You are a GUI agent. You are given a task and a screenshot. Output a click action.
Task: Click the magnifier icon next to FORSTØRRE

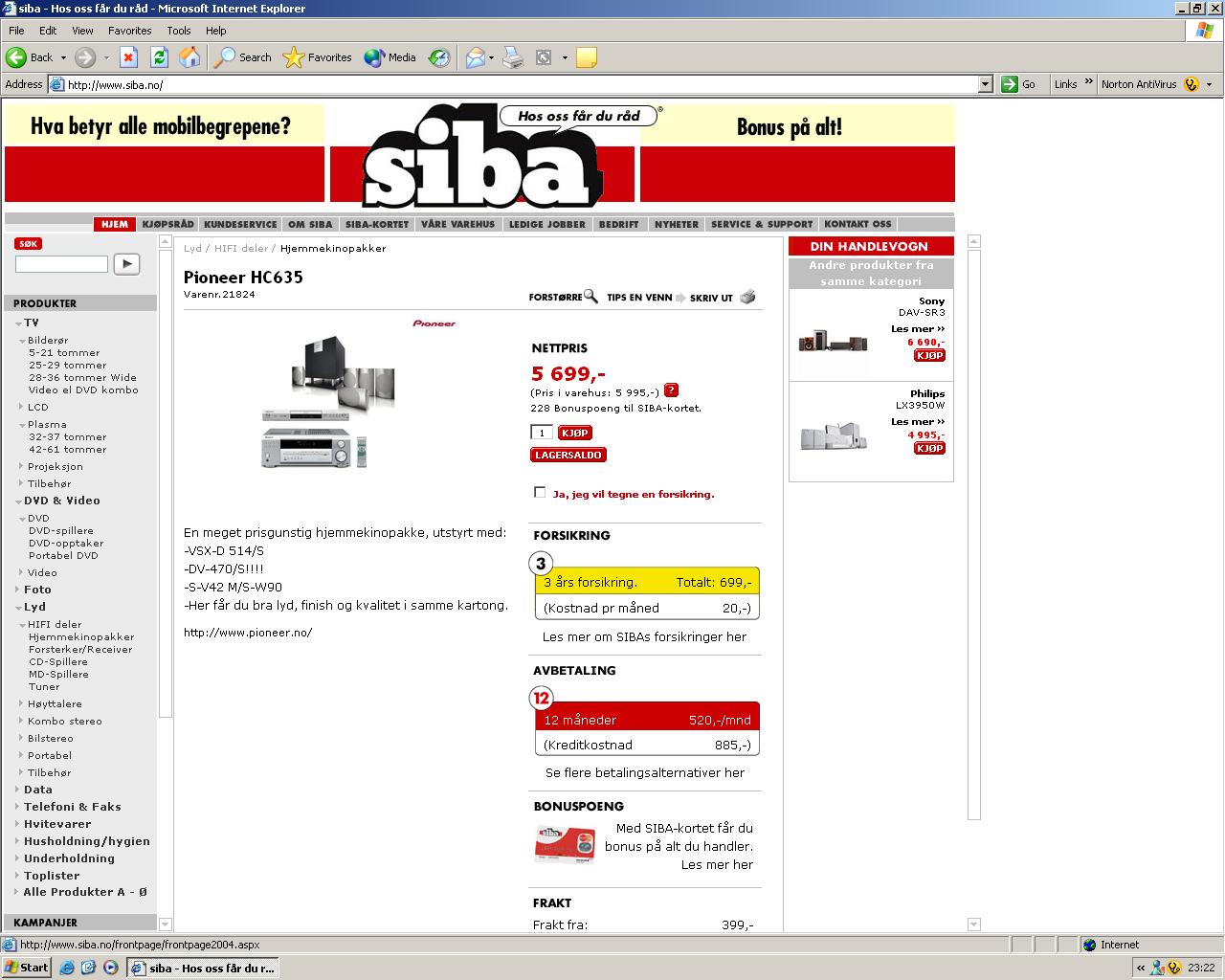[x=590, y=297]
